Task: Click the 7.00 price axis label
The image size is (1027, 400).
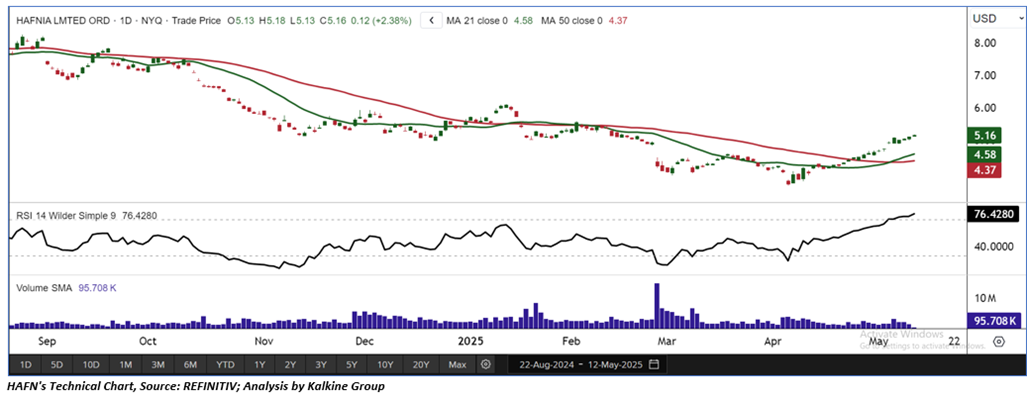Action: (x=986, y=75)
